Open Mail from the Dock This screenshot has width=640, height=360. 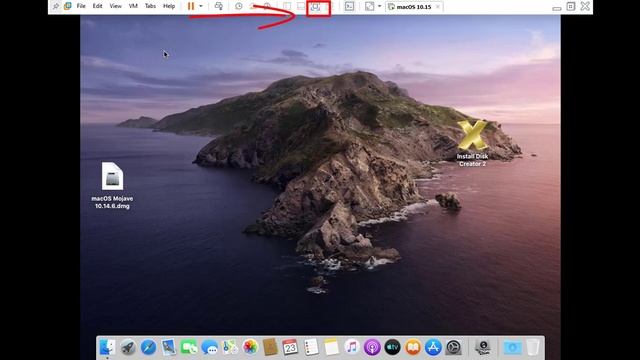coord(168,347)
